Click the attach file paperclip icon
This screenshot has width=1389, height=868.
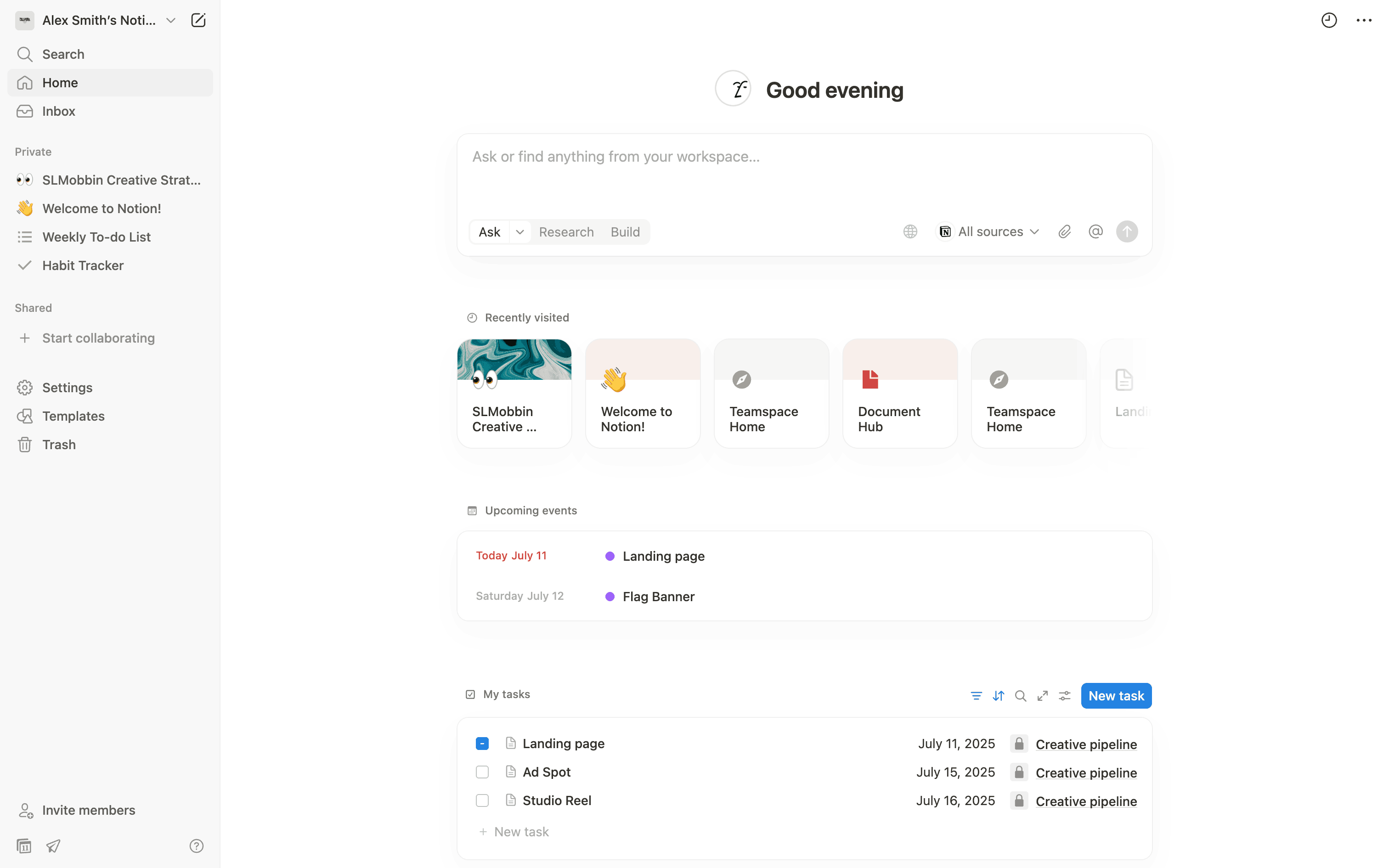[x=1064, y=232]
